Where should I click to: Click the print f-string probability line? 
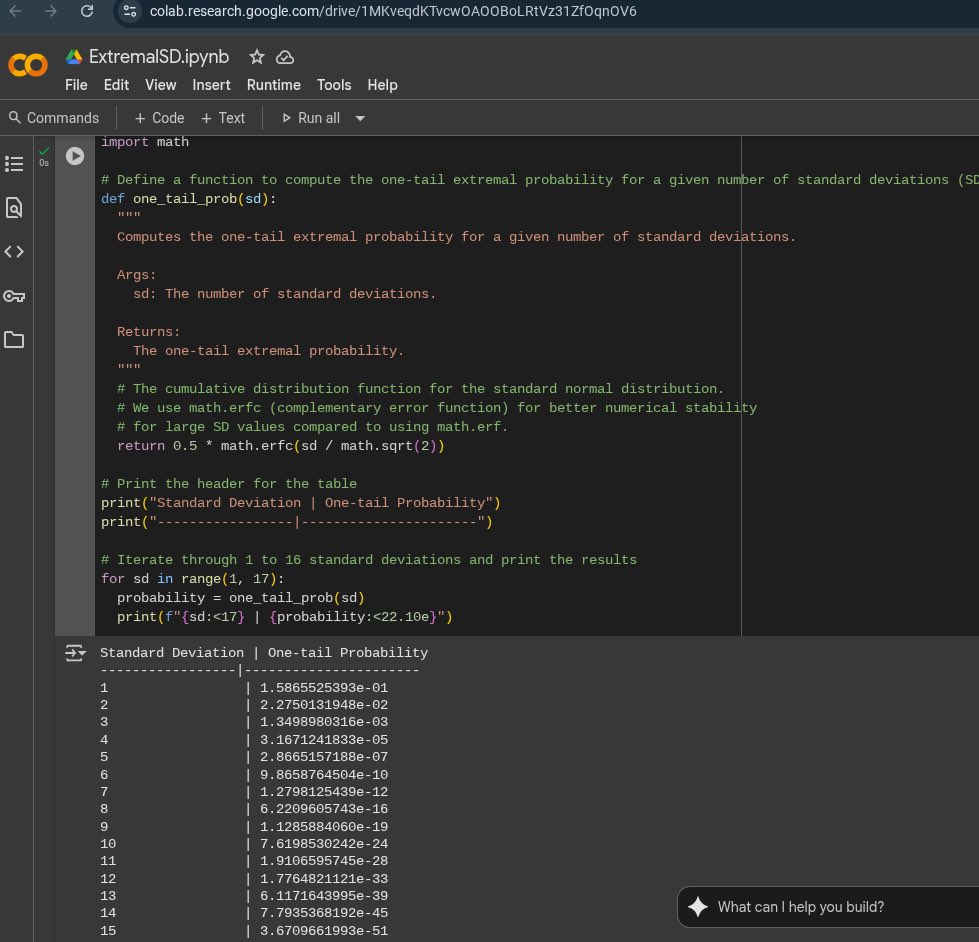(285, 617)
